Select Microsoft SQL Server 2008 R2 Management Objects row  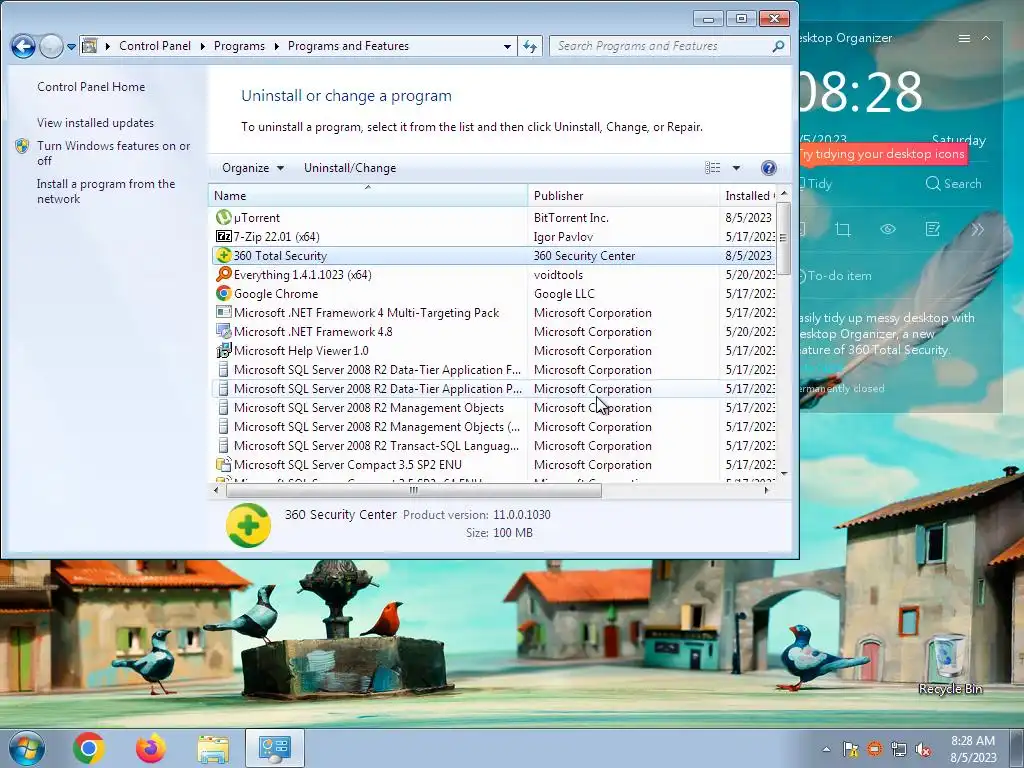(x=494, y=408)
